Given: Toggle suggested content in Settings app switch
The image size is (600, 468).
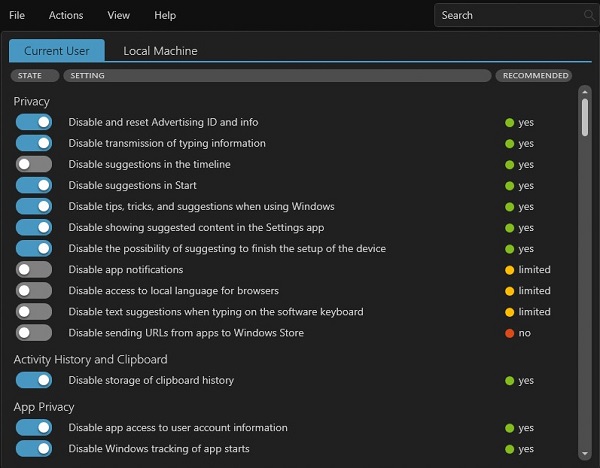Looking at the screenshot, I should (x=34, y=227).
